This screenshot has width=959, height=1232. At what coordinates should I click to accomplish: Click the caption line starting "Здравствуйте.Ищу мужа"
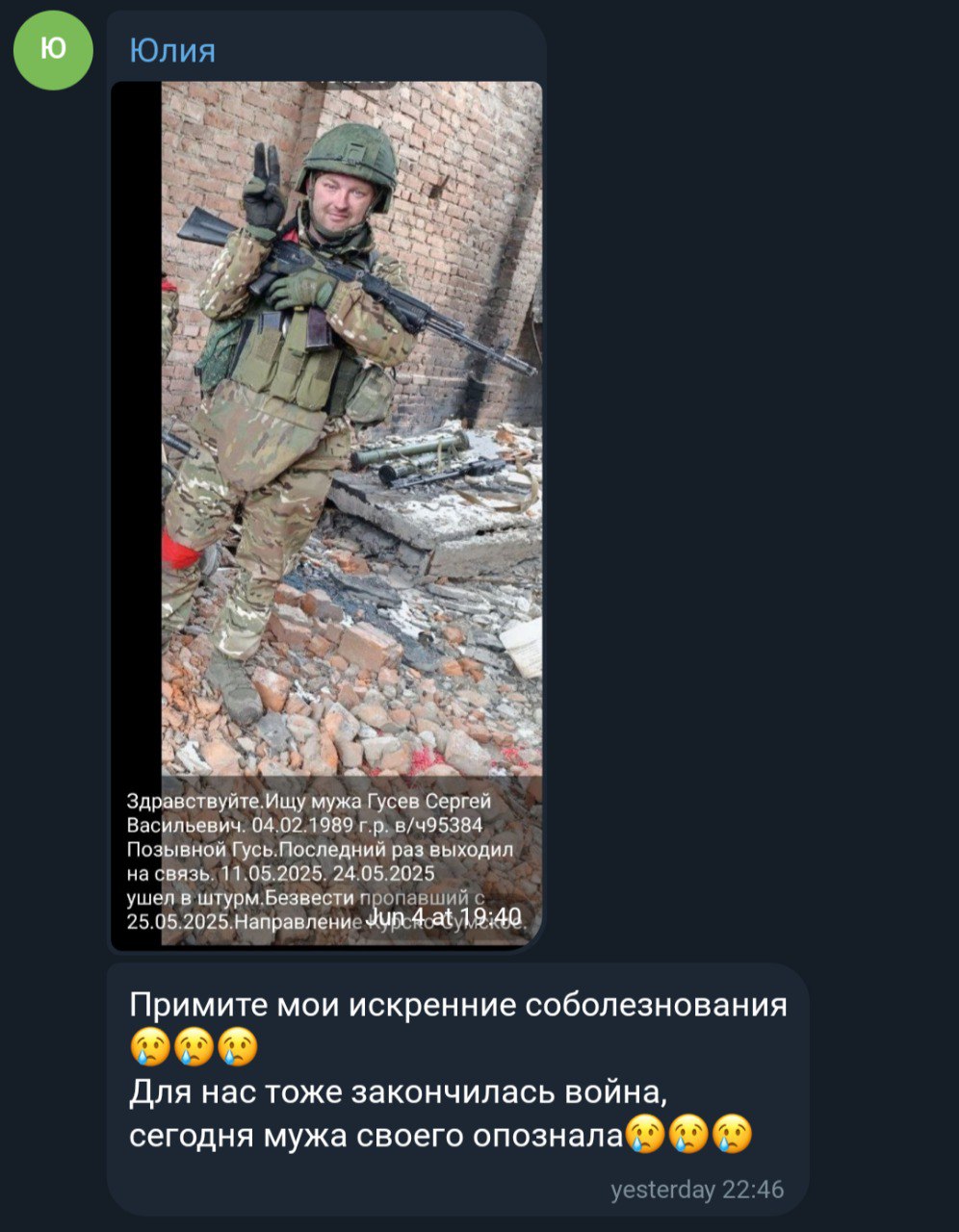click(309, 802)
